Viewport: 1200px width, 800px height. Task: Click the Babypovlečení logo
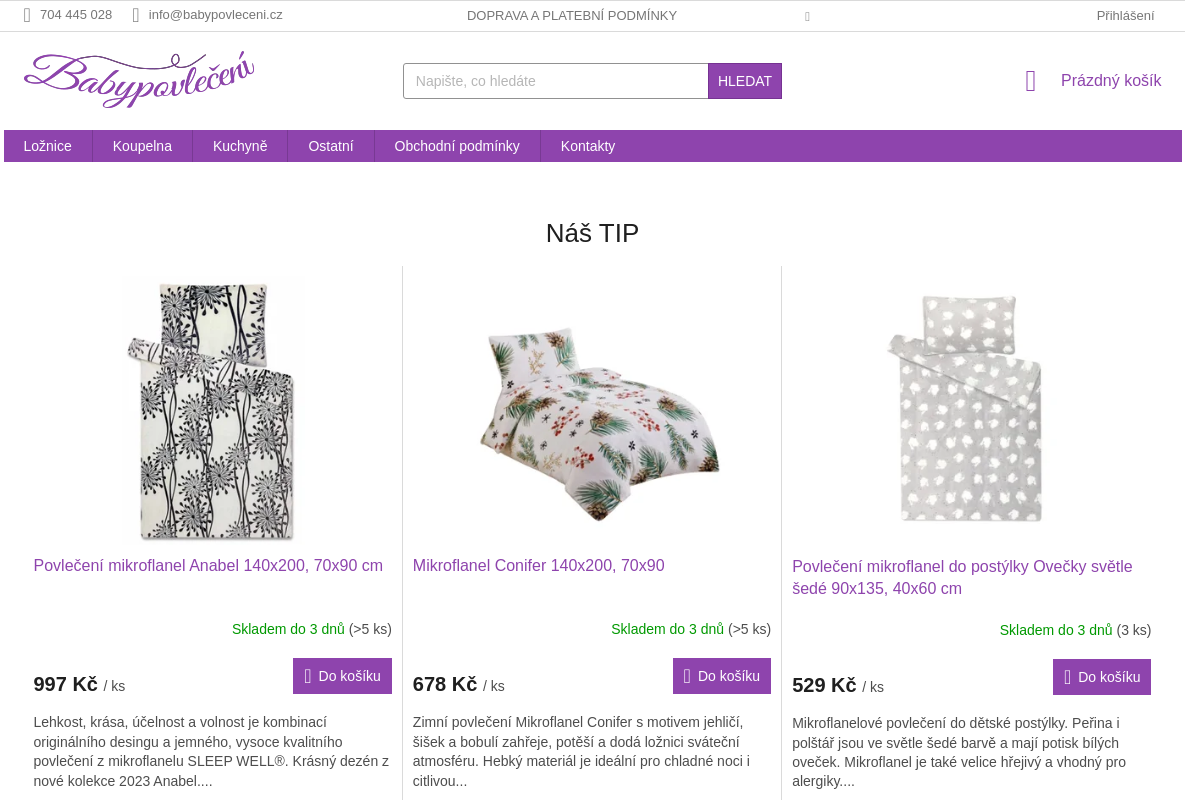coord(139,79)
